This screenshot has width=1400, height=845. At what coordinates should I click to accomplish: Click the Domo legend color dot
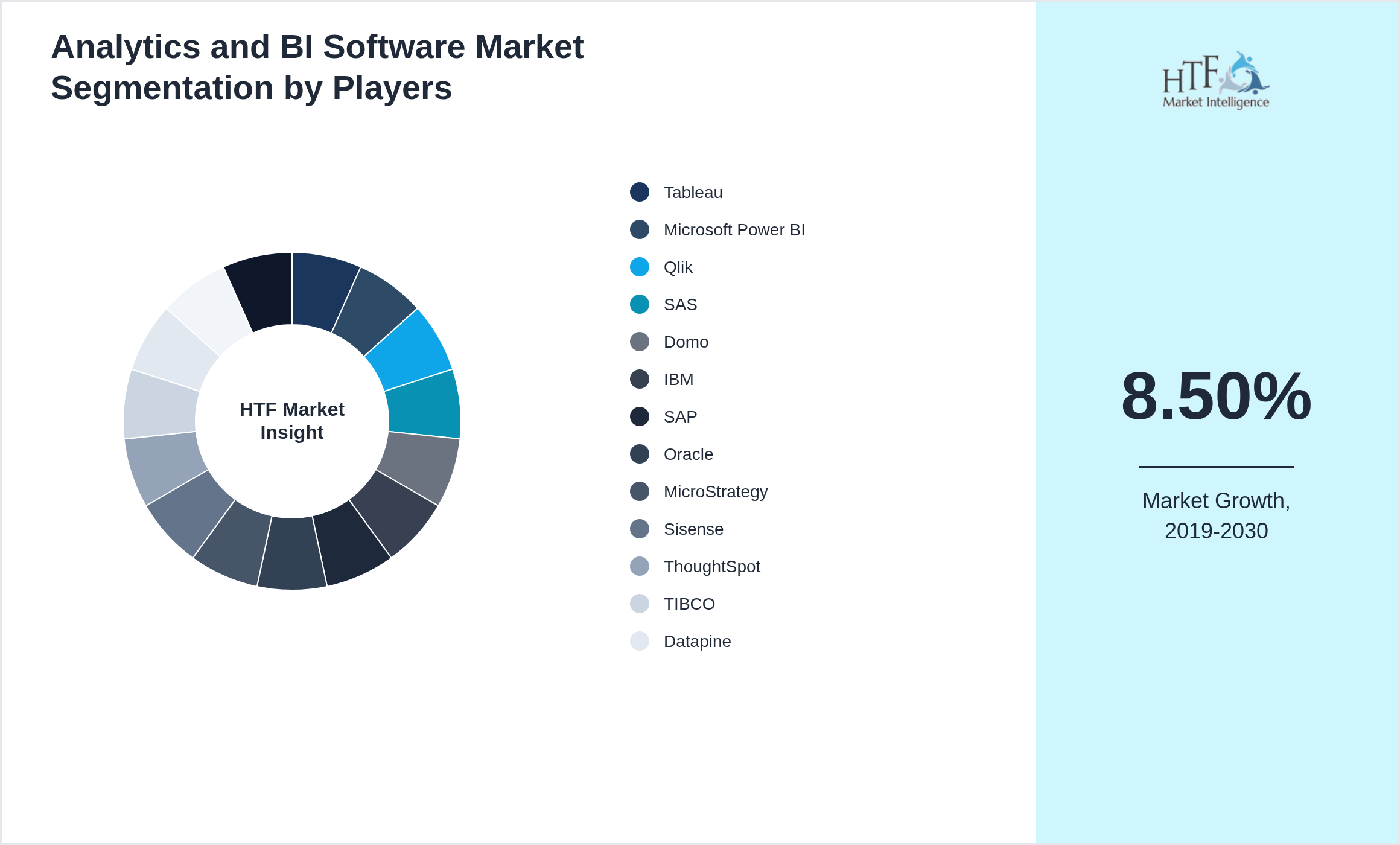pyautogui.click(x=640, y=342)
